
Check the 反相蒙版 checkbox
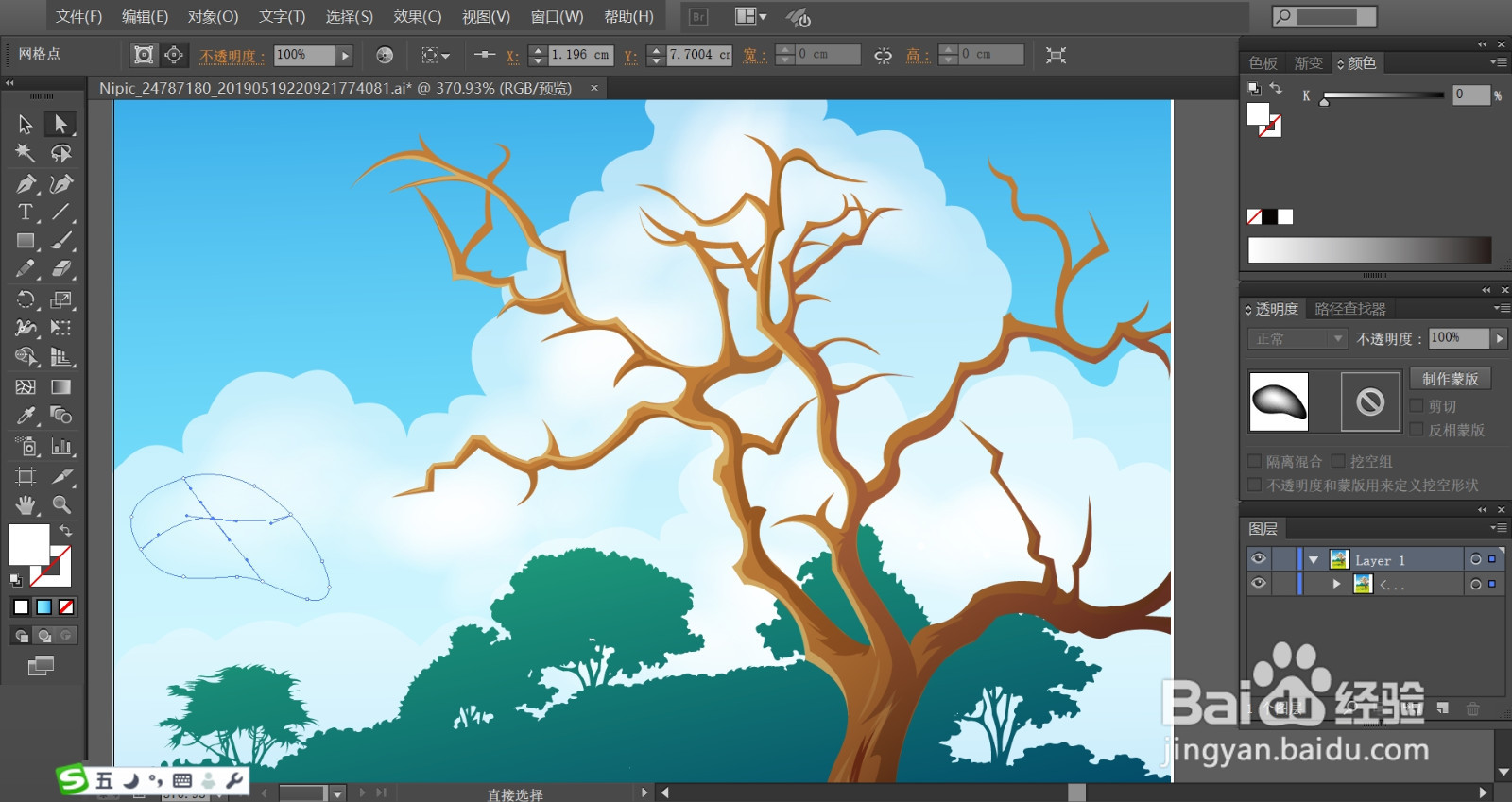(x=1417, y=430)
